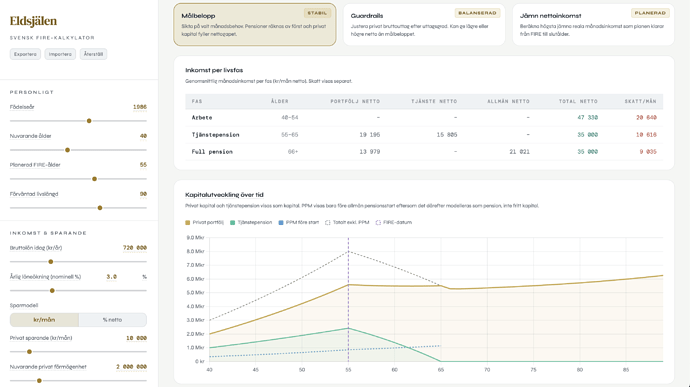Edit the förmögenhet value 2 000 000

pos(131,367)
